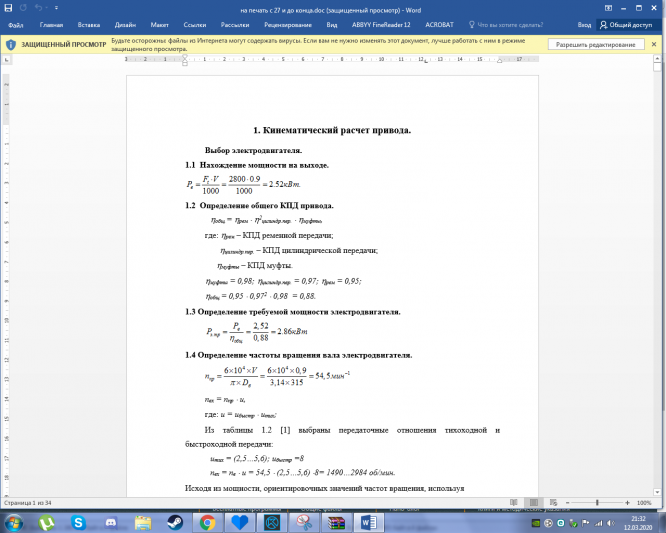Screen dimensions: 666x533
Task: Click formula result '2.52кВт'
Action: 285,184
